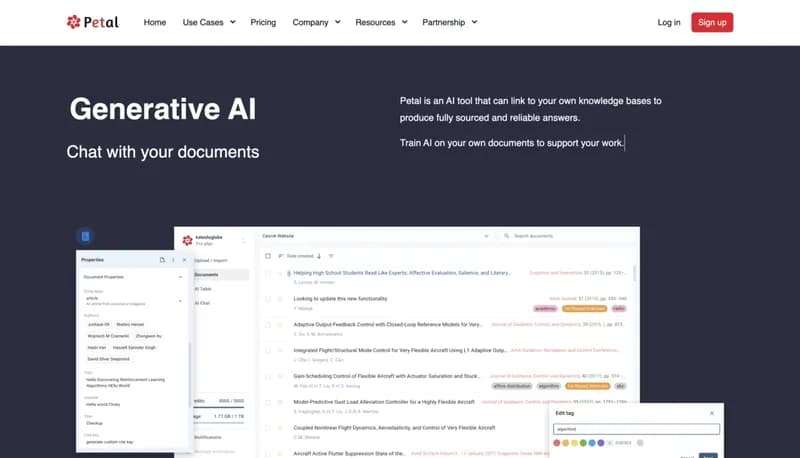
Task: Click the document list vertical scrollbar
Action: pyautogui.click(x=634, y=272)
